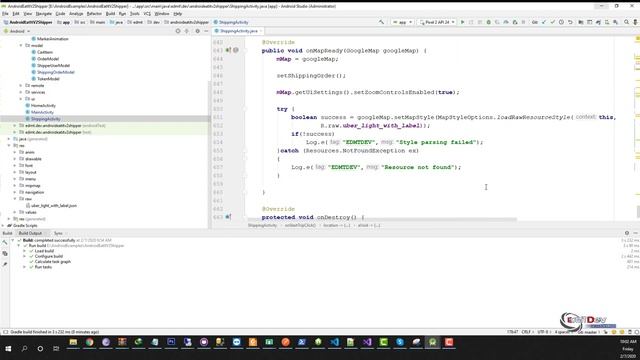Click the Revert arrow icon in toolbar
The image size is (640, 360).
pos(570,22)
